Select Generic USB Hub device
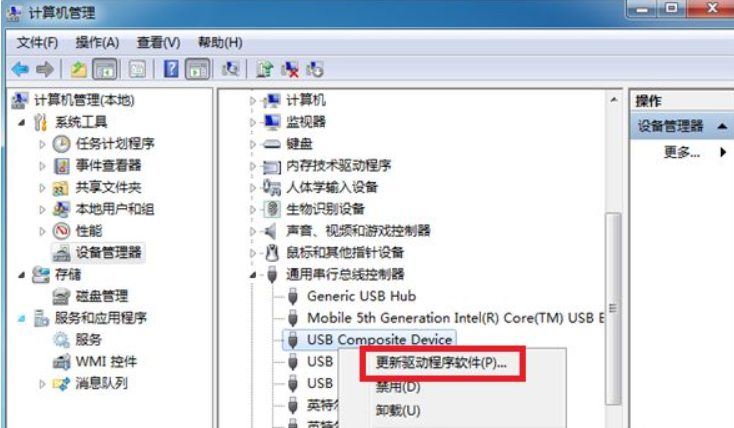This screenshot has width=734, height=428. click(x=361, y=296)
